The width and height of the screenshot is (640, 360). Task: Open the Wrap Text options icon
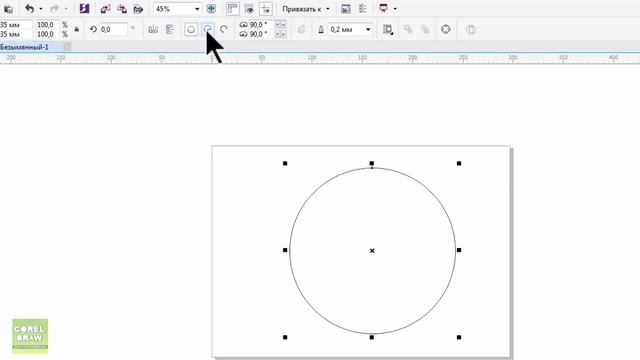tap(388, 29)
